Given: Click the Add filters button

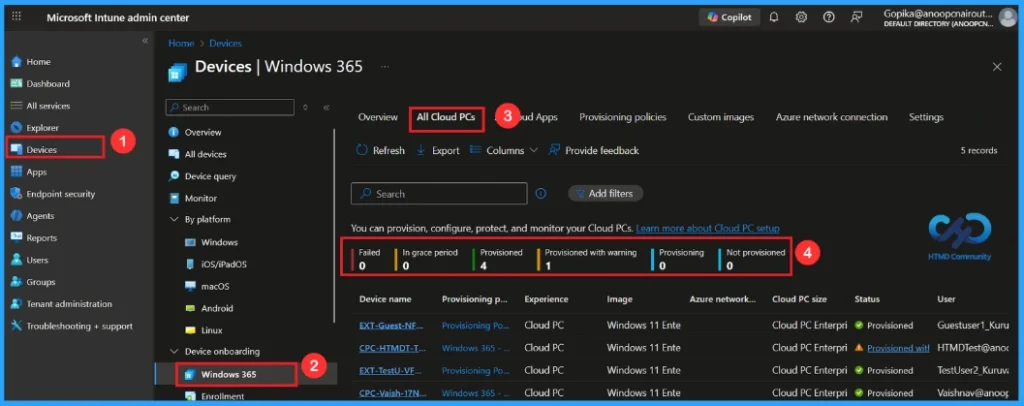Looking at the screenshot, I should point(605,193).
